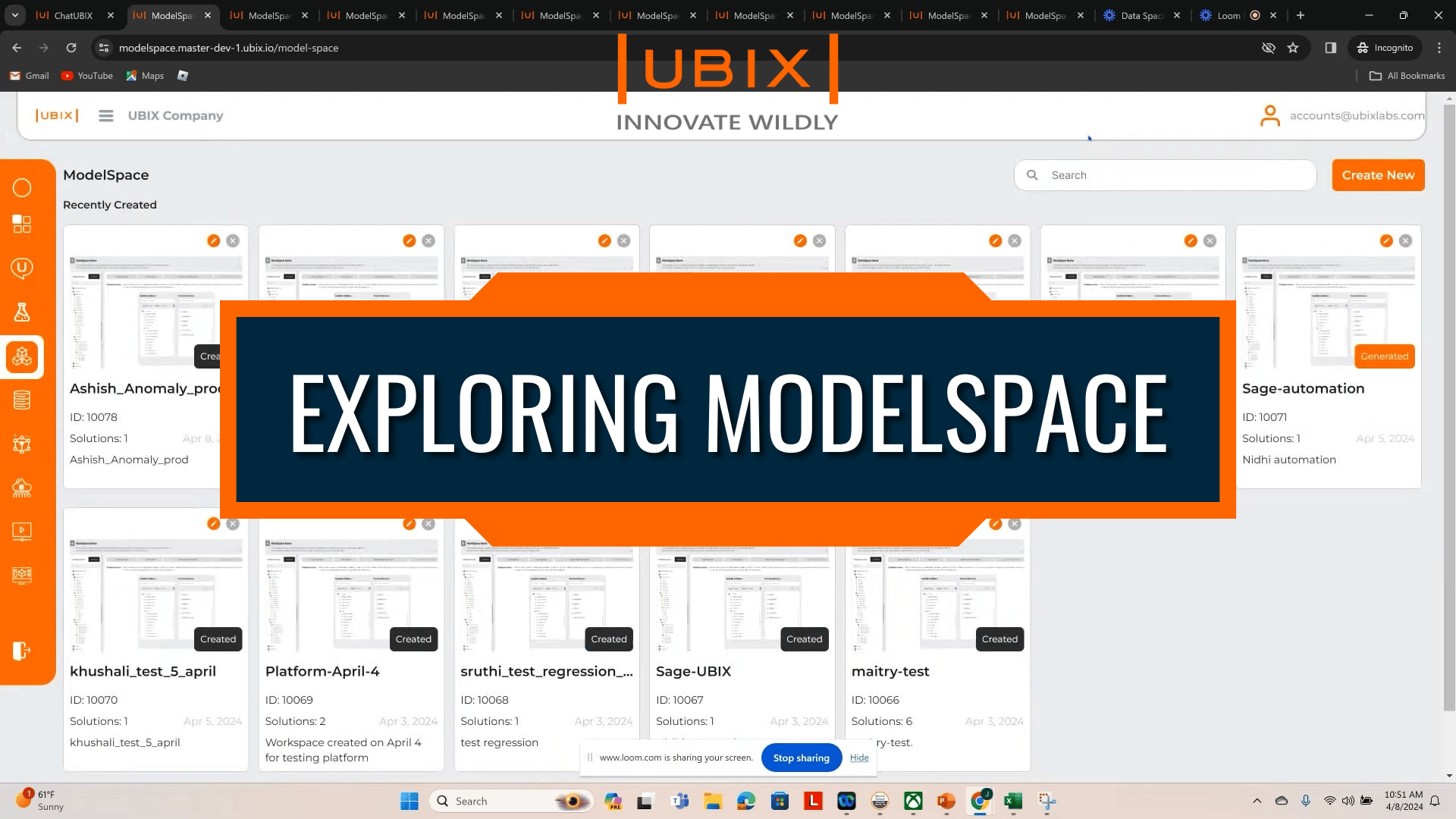Select the dashboard grid icon in sidebar
1456x819 pixels.
point(22,224)
